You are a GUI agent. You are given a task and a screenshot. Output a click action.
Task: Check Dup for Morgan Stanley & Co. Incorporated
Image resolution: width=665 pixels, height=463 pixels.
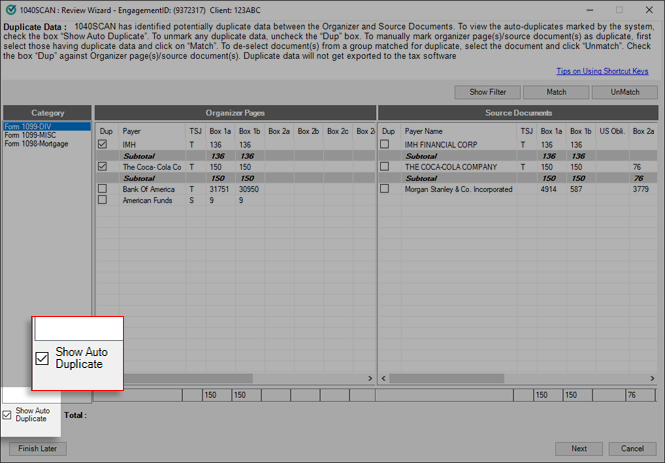(385, 188)
